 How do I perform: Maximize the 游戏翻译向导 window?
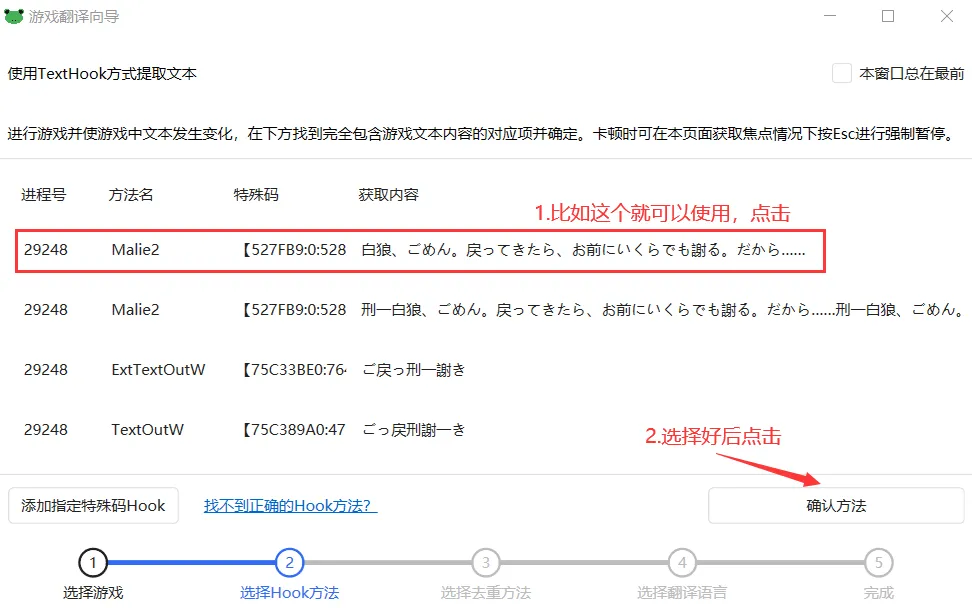(x=888, y=17)
